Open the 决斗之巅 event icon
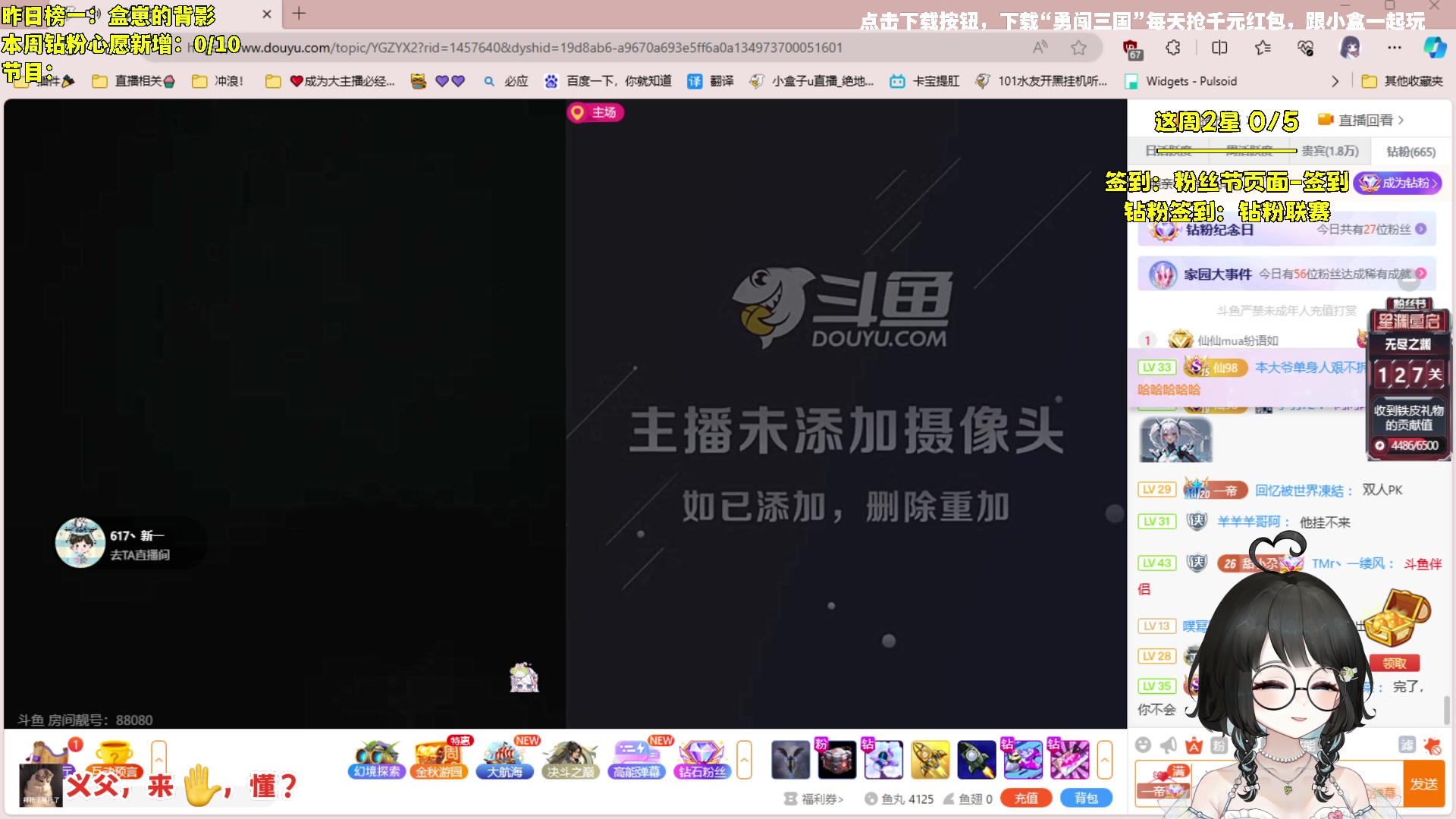The height and width of the screenshot is (819, 1456). click(570, 758)
